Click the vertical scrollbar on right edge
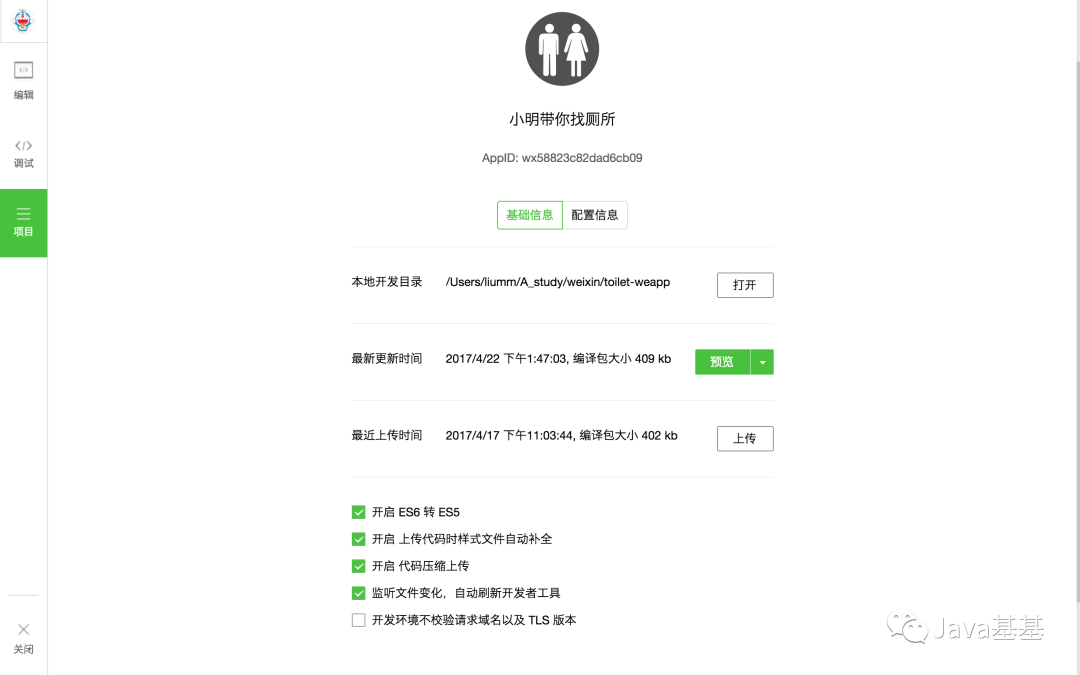1080x675 pixels. 1077,331
